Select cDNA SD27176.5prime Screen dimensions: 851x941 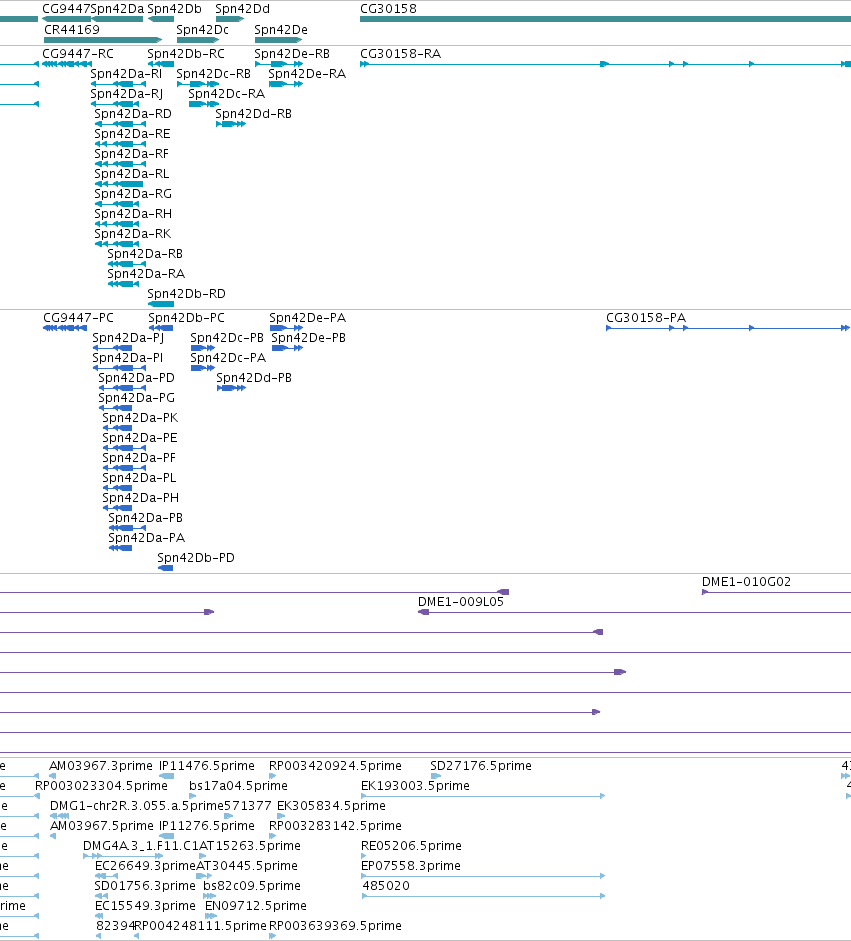[481, 766]
